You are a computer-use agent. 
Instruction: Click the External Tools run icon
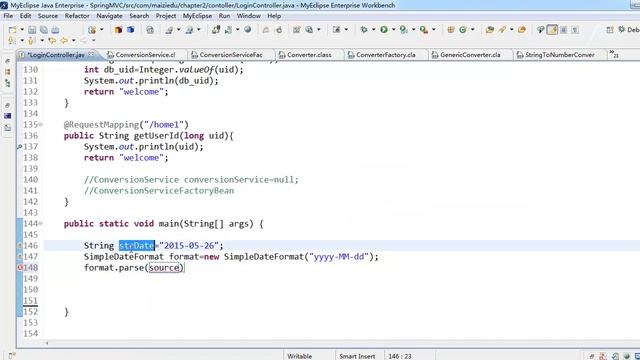[x=424, y=29]
